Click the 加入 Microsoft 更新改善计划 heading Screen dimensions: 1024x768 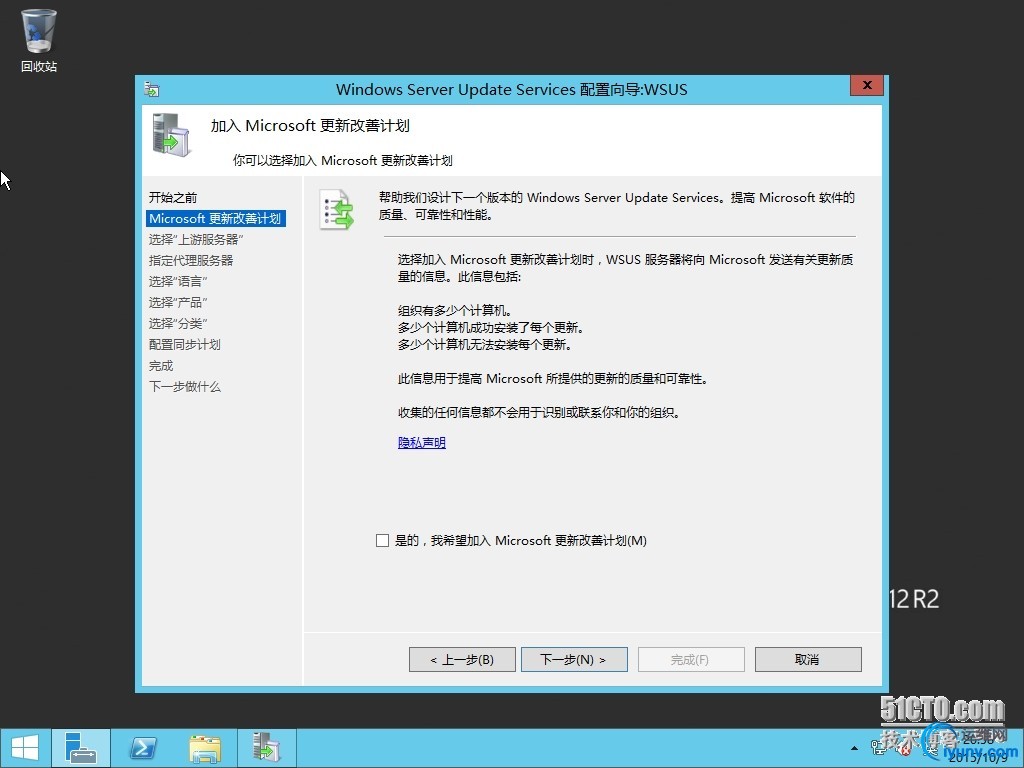coord(310,126)
